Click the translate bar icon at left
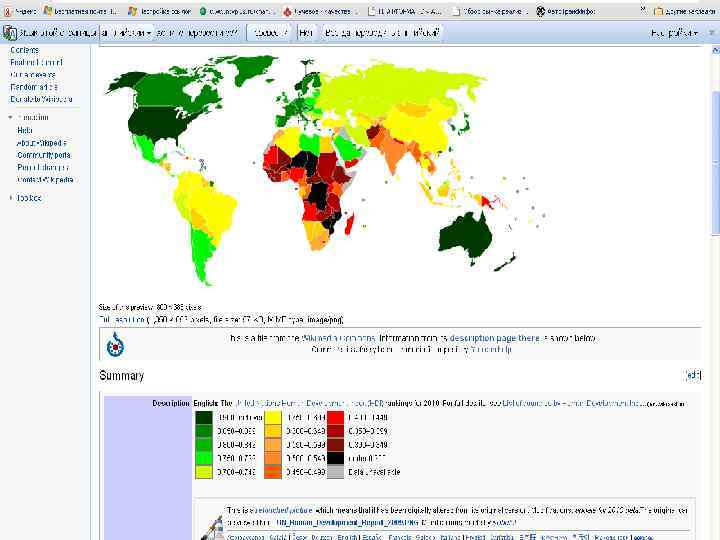The image size is (720, 540). (x=10, y=33)
